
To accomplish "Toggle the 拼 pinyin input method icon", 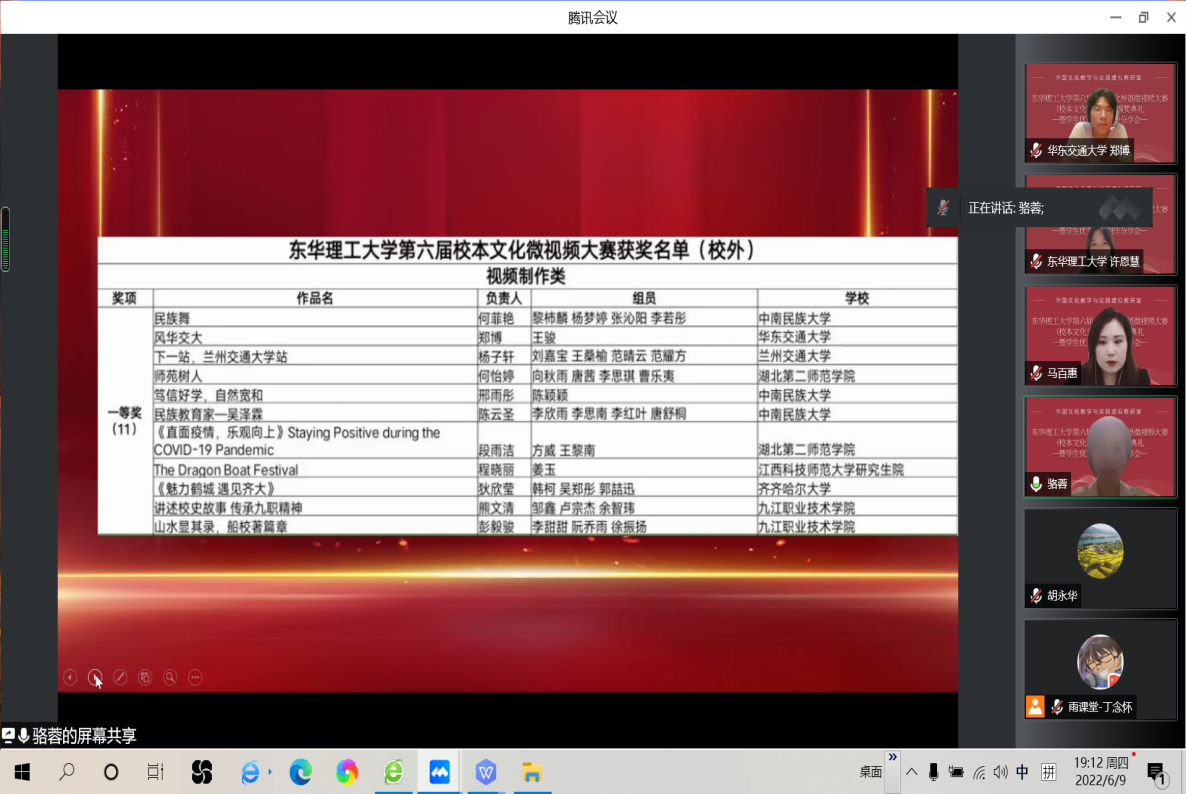I will pyautogui.click(x=1048, y=772).
